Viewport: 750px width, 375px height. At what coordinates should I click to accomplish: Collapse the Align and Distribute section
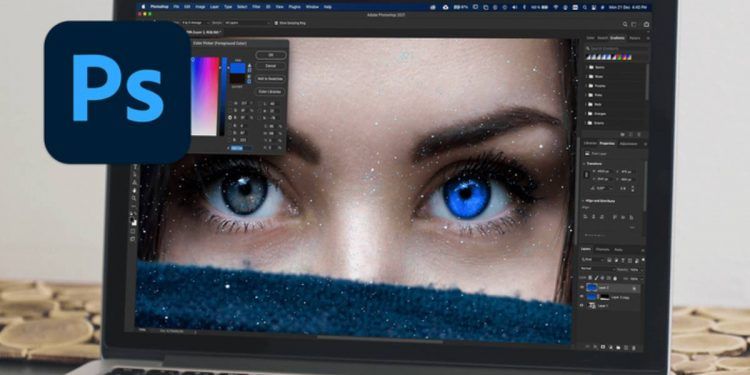pos(583,201)
